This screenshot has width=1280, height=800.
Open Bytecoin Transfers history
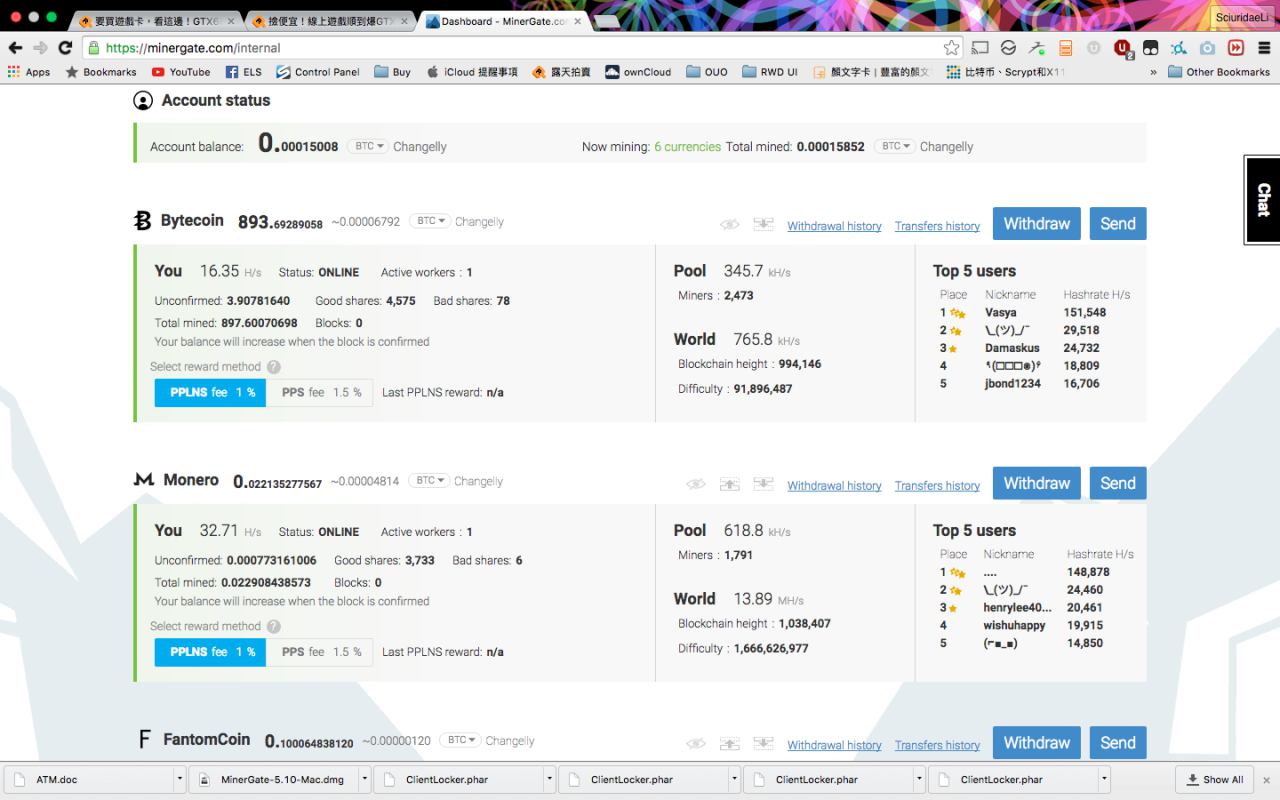tap(937, 226)
